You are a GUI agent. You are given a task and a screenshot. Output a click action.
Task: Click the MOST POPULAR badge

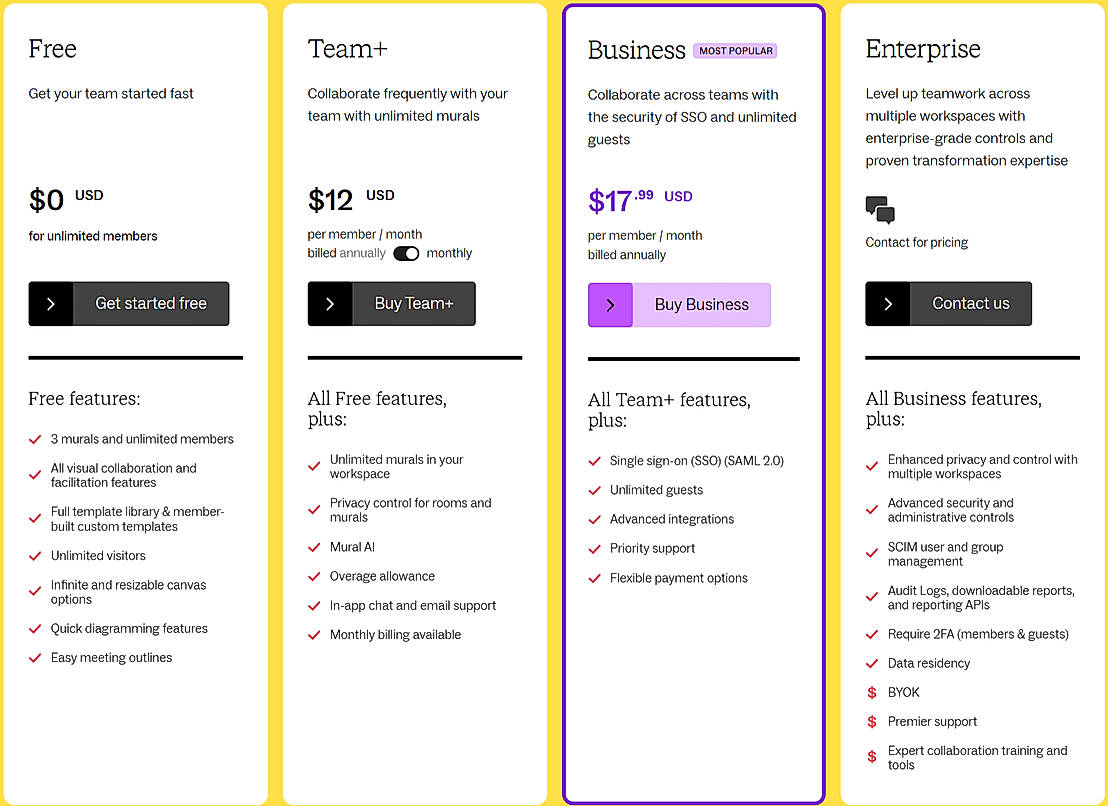[735, 51]
